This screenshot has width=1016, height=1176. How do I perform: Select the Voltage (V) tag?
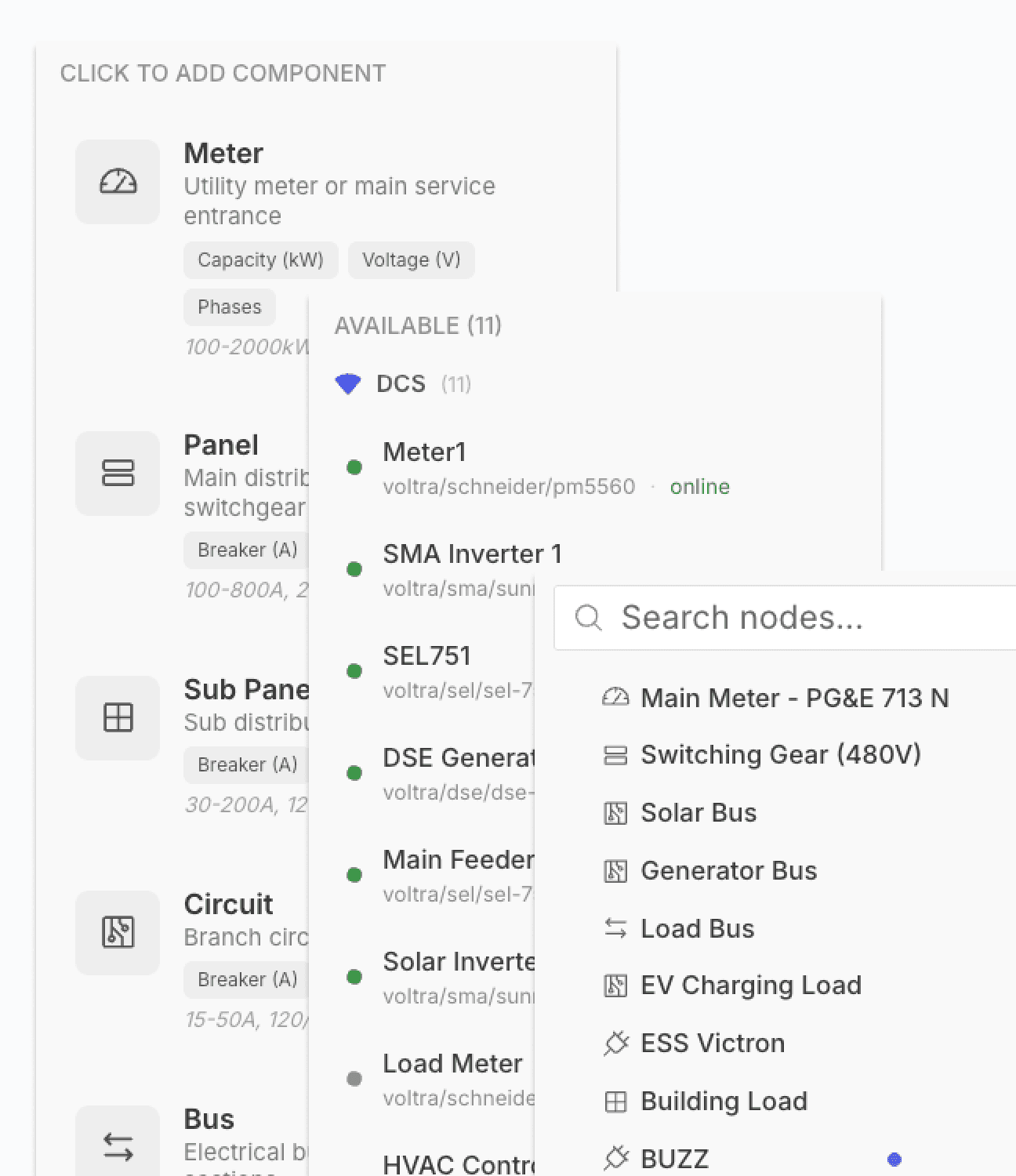click(411, 260)
